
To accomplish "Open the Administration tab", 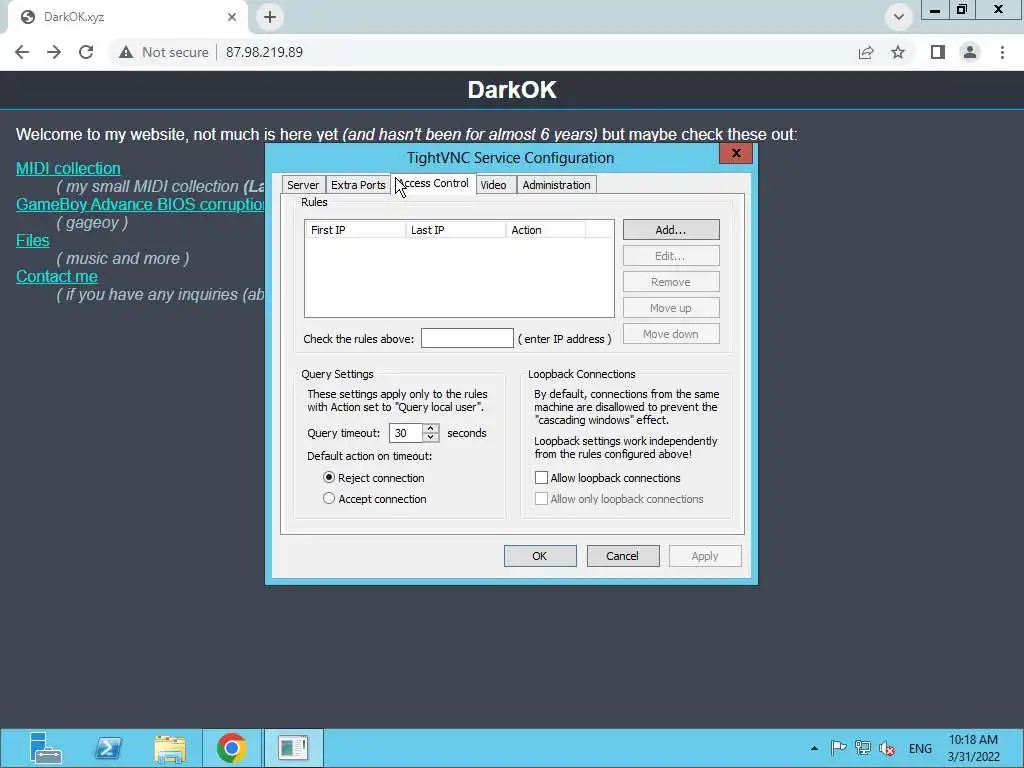I will 556,185.
